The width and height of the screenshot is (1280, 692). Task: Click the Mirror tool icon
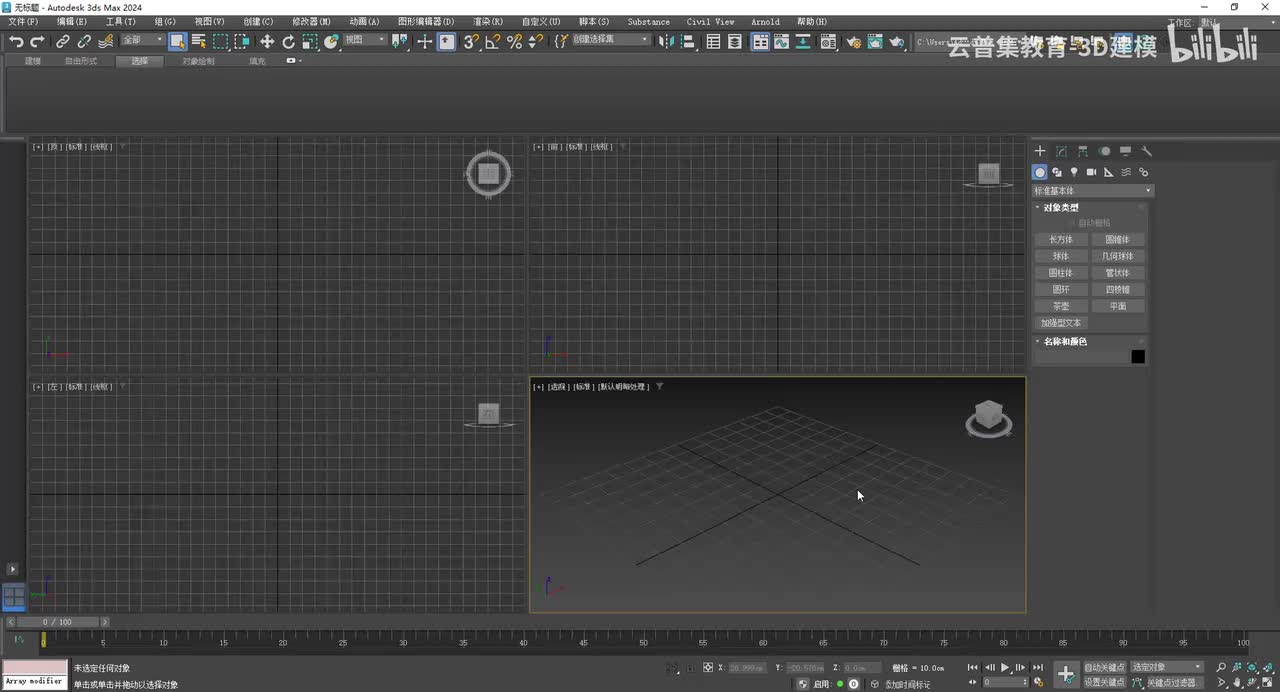[x=668, y=41]
